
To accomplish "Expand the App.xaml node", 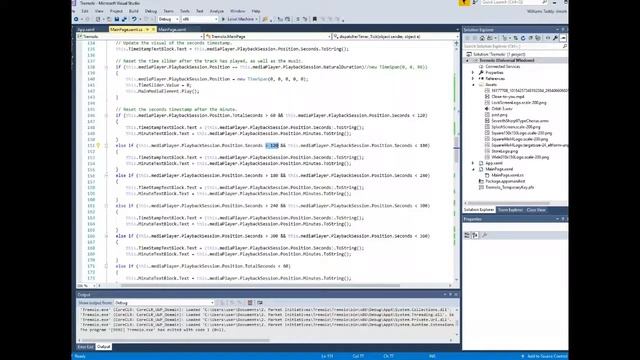I will (x=473, y=163).
